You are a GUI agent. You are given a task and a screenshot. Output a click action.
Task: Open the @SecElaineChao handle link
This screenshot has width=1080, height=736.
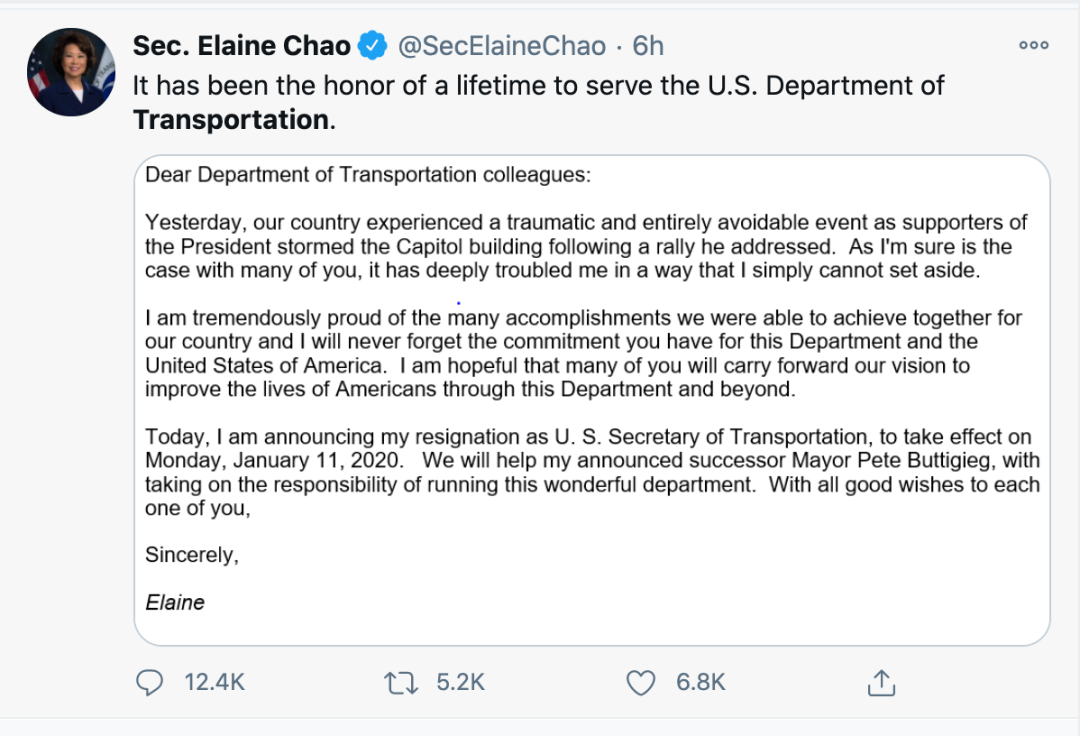coord(502,46)
